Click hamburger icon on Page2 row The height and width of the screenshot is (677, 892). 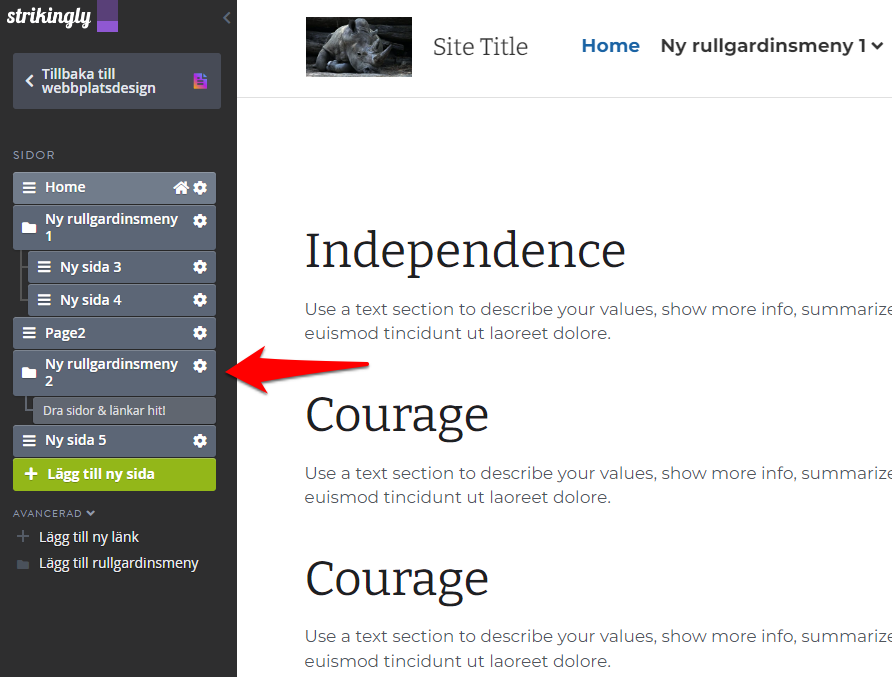point(29,333)
